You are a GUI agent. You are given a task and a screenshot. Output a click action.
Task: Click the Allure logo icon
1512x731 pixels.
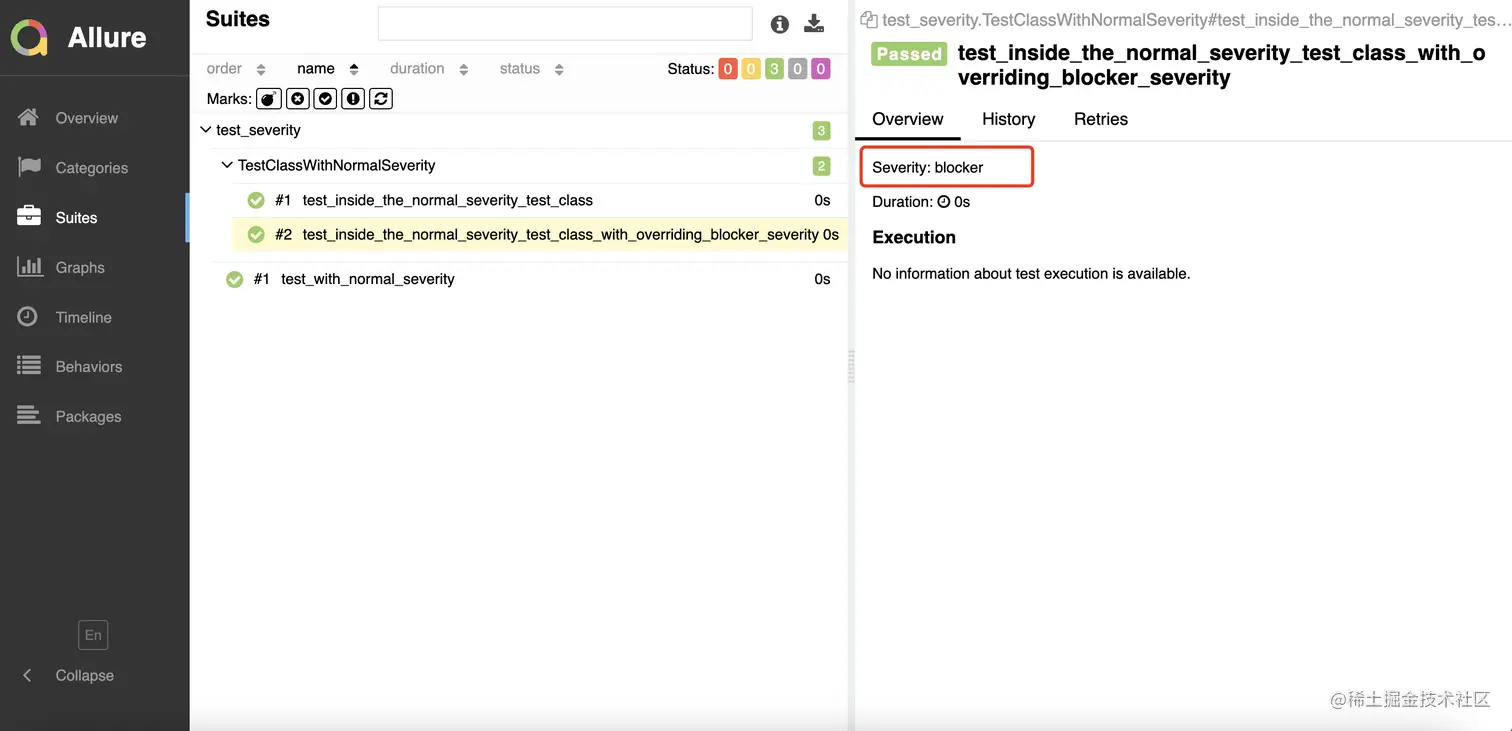(x=29, y=38)
